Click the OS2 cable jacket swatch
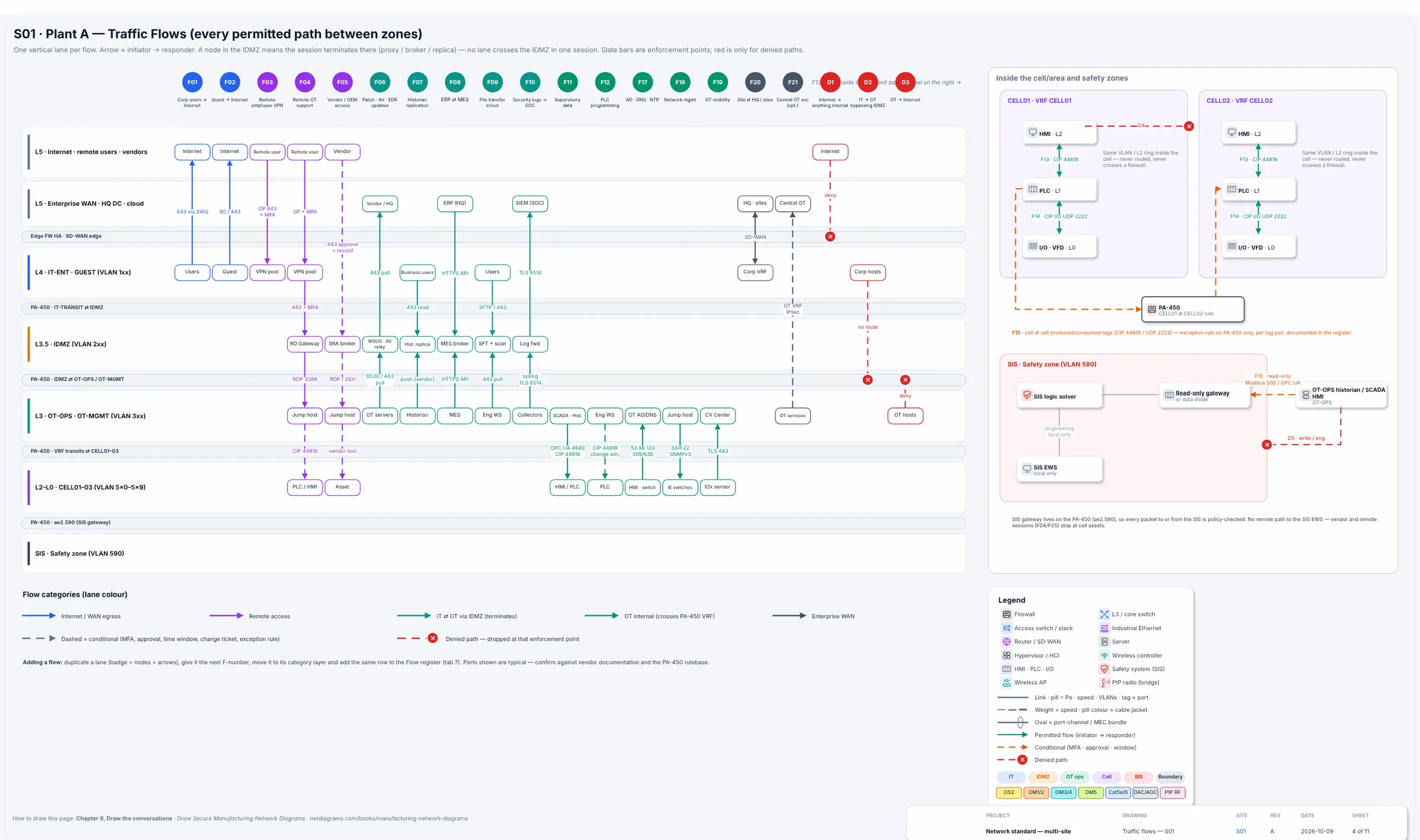Image resolution: width=1420 pixels, height=840 pixels. pyautogui.click(x=1009, y=793)
